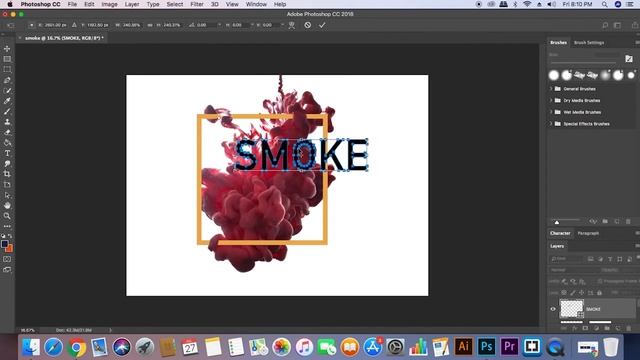The height and width of the screenshot is (360, 640).
Task: Open the Filter menu
Action: [x=197, y=4]
